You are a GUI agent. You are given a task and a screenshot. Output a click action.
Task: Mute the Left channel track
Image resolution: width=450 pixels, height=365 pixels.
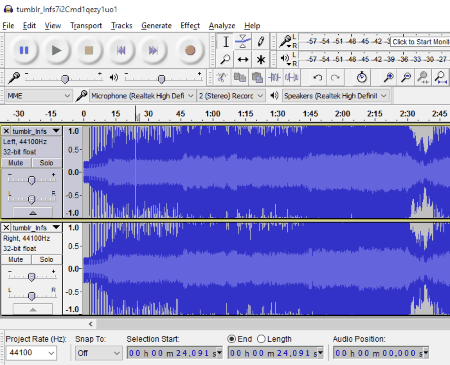pyautogui.click(x=16, y=163)
